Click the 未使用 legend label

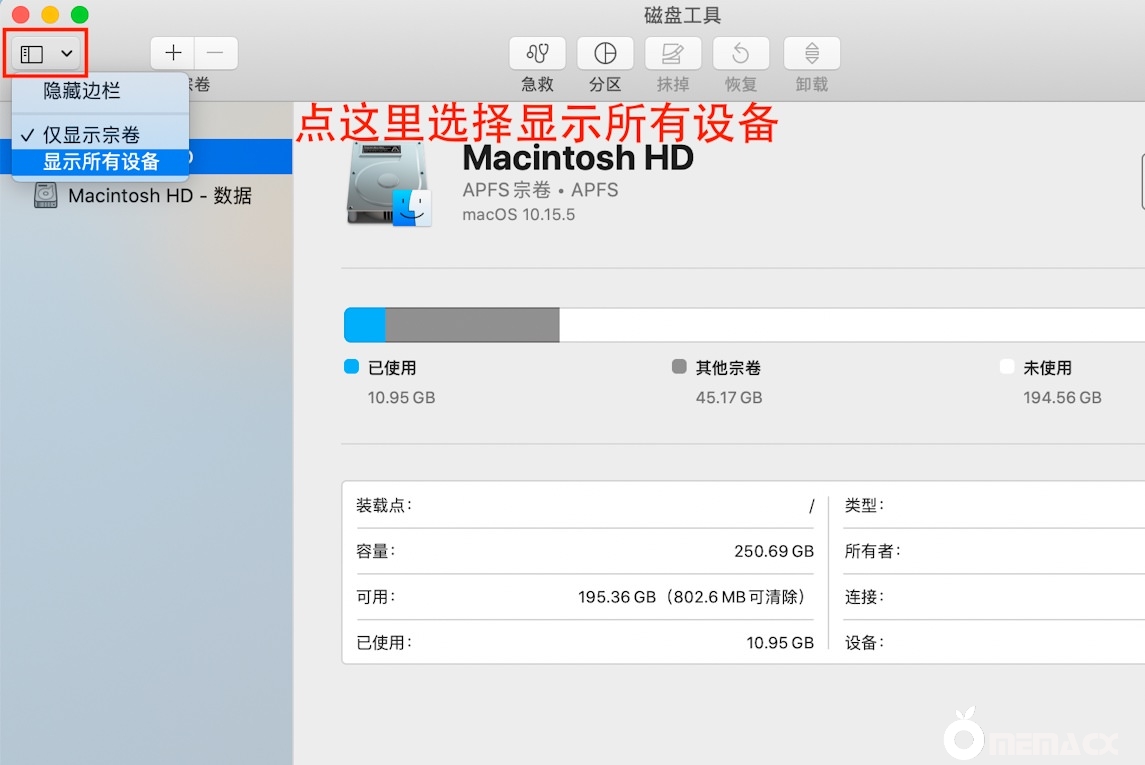click(1047, 367)
